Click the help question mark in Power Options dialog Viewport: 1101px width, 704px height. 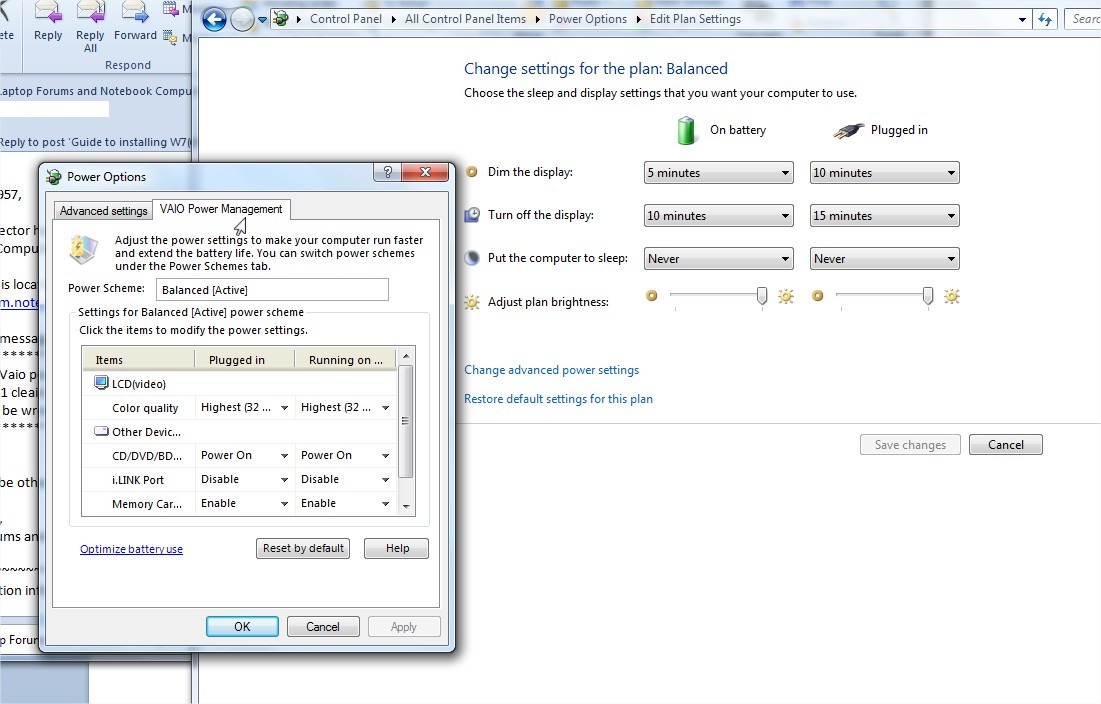point(388,172)
